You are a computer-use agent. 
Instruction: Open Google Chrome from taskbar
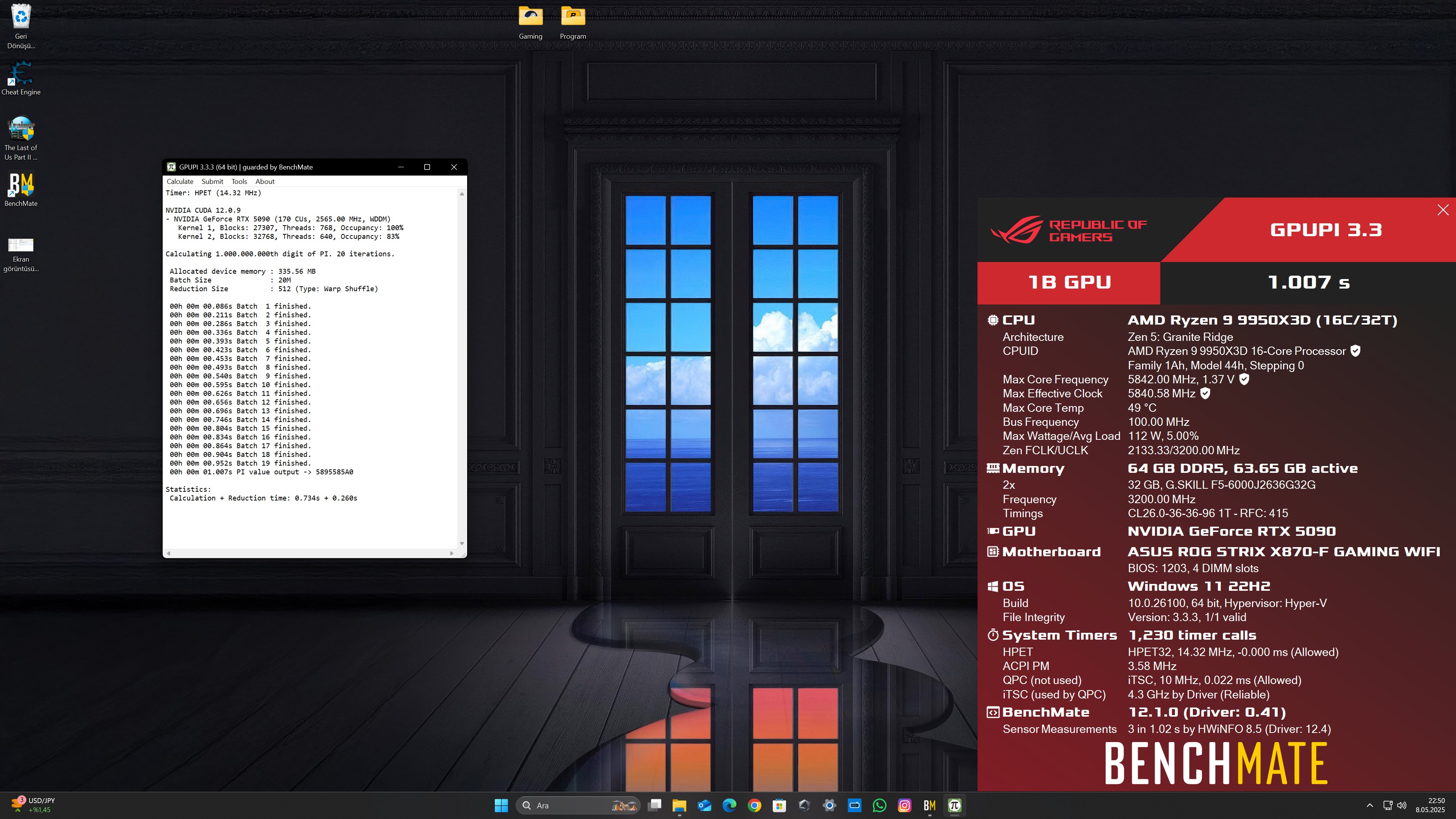(755, 805)
